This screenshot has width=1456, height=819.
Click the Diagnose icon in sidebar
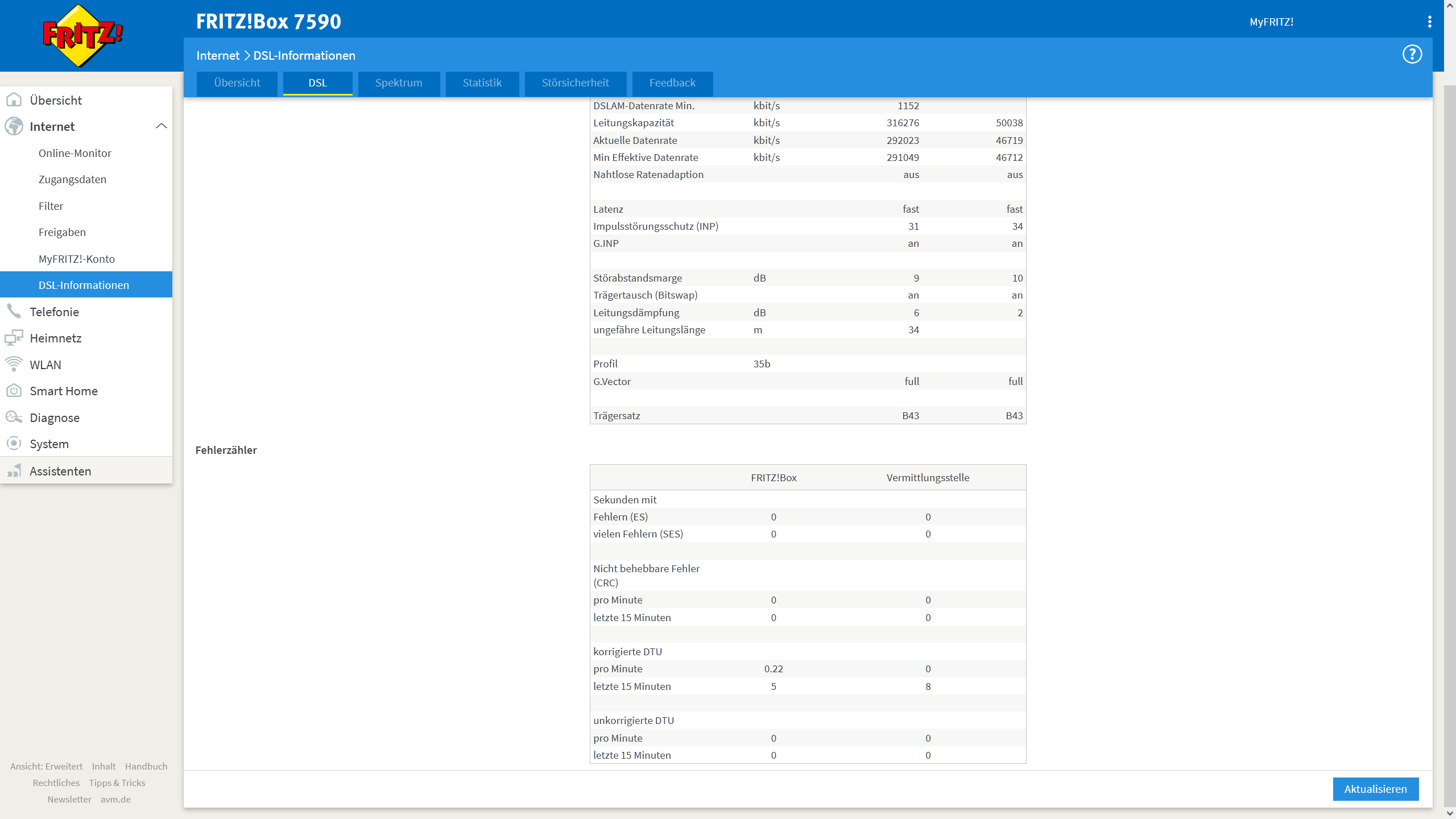coord(14,417)
